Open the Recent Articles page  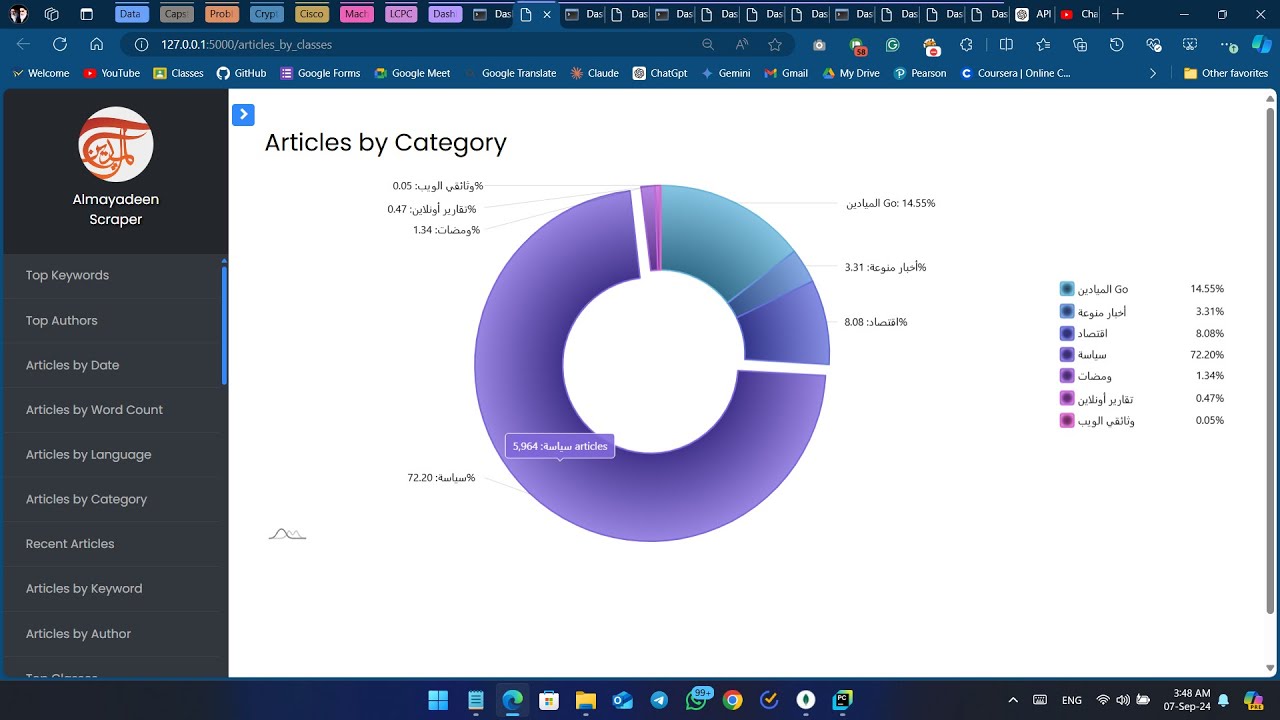pos(70,543)
